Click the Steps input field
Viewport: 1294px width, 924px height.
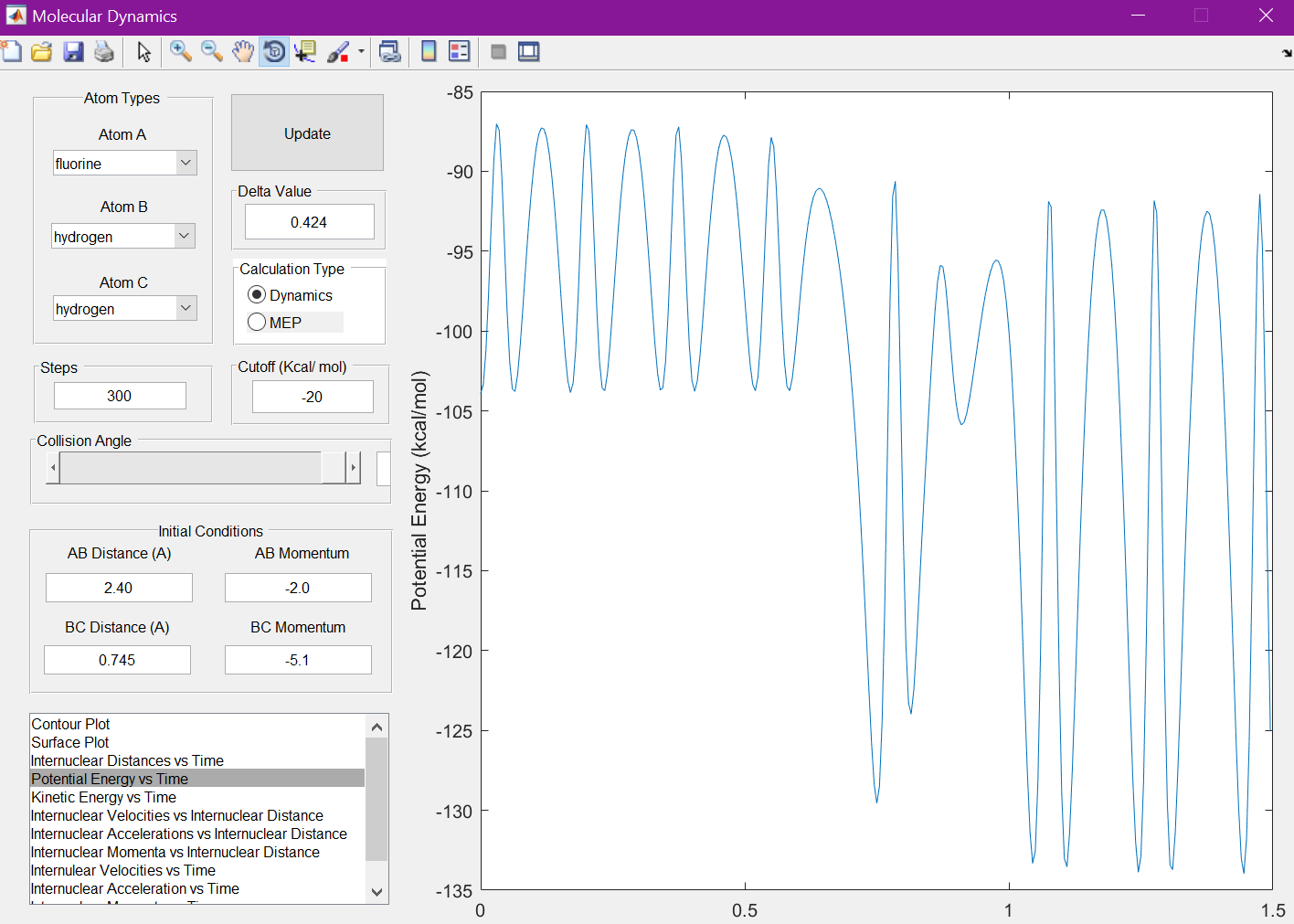click(x=120, y=396)
